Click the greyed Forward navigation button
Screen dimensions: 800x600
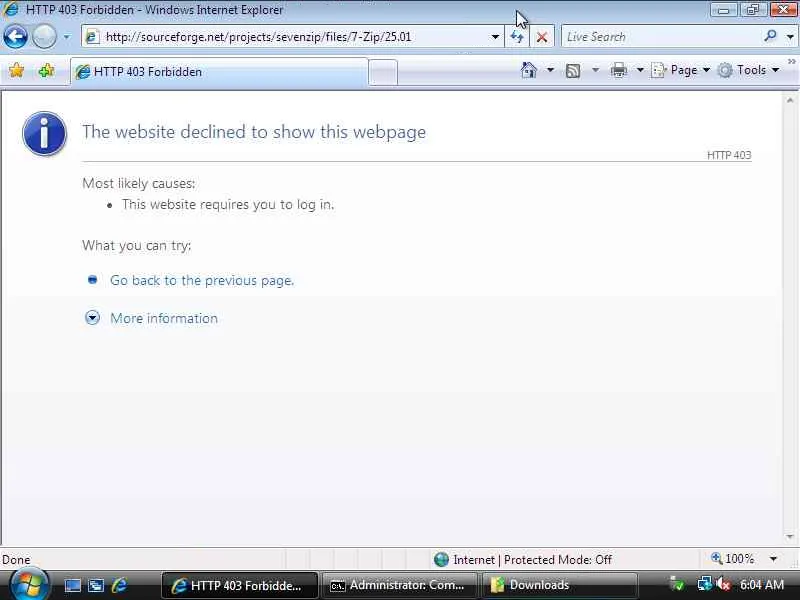pos(44,37)
